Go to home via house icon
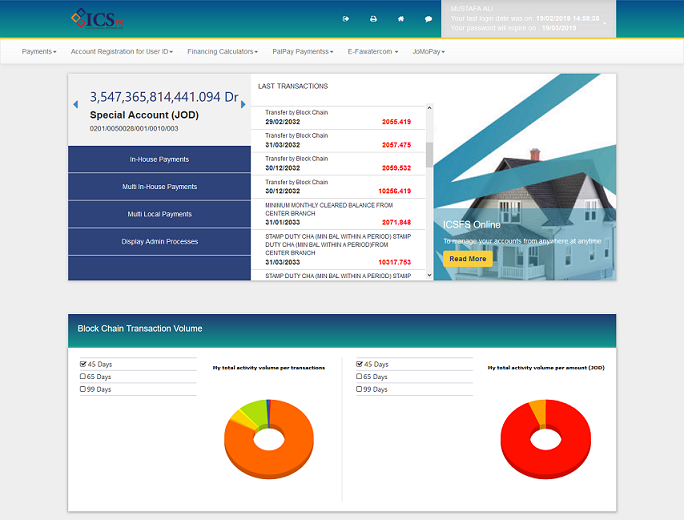Viewport: 684px width, 520px height. pyautogui.click(x=400, y=19)
